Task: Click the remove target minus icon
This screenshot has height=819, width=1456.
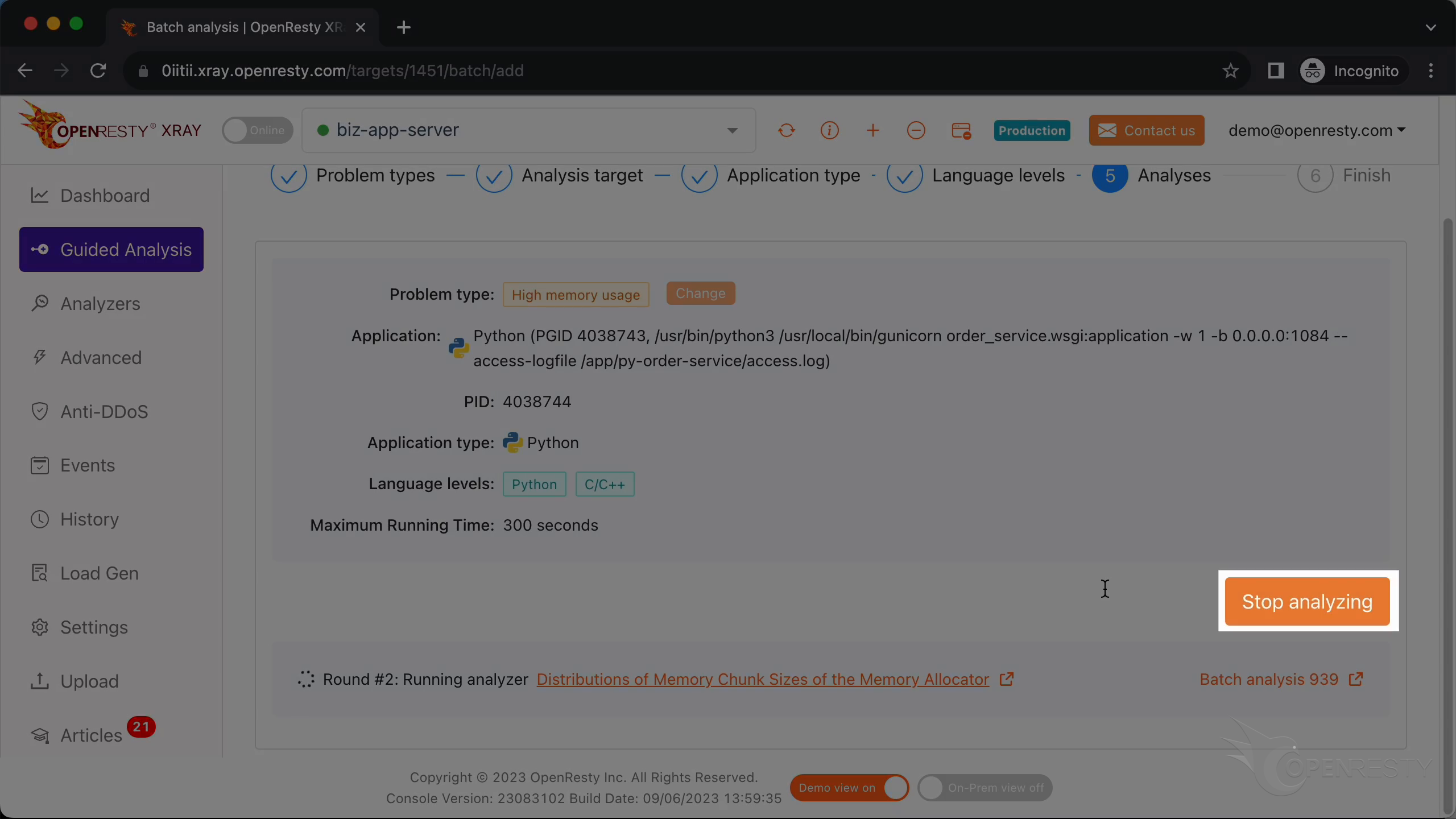Action: click(x=916, y=130)
